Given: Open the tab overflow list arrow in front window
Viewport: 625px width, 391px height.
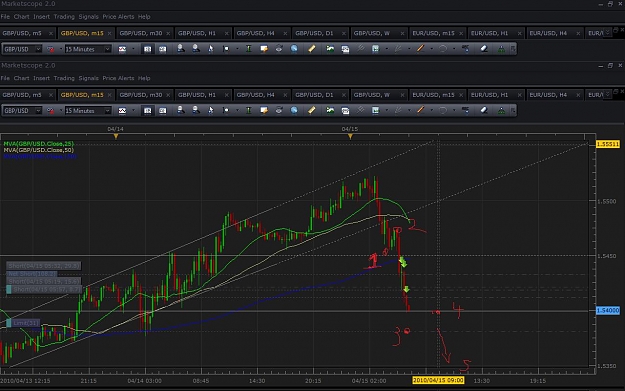Looking at the screenshot, I should [607, 94].
